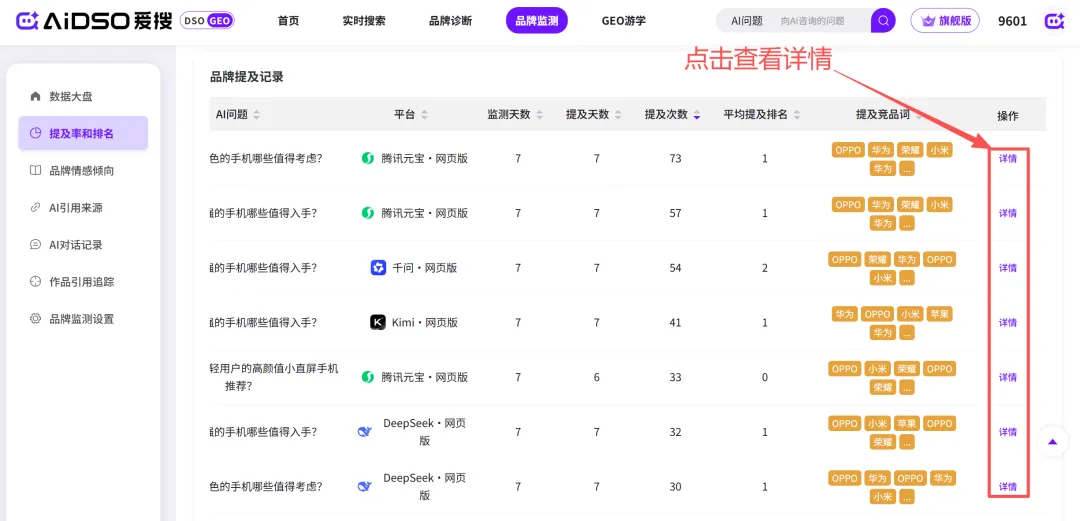
Task: Click Tencent Yuanbao icon in the 57 row
Action: 368,214
